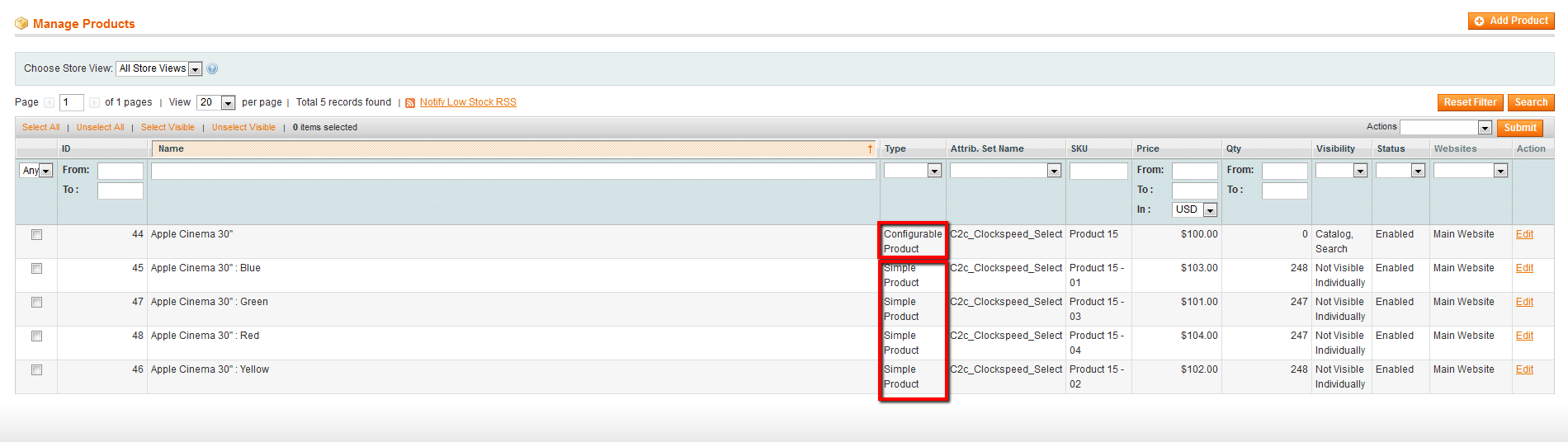Open the Actions dropdown

tap(1446, 128)
